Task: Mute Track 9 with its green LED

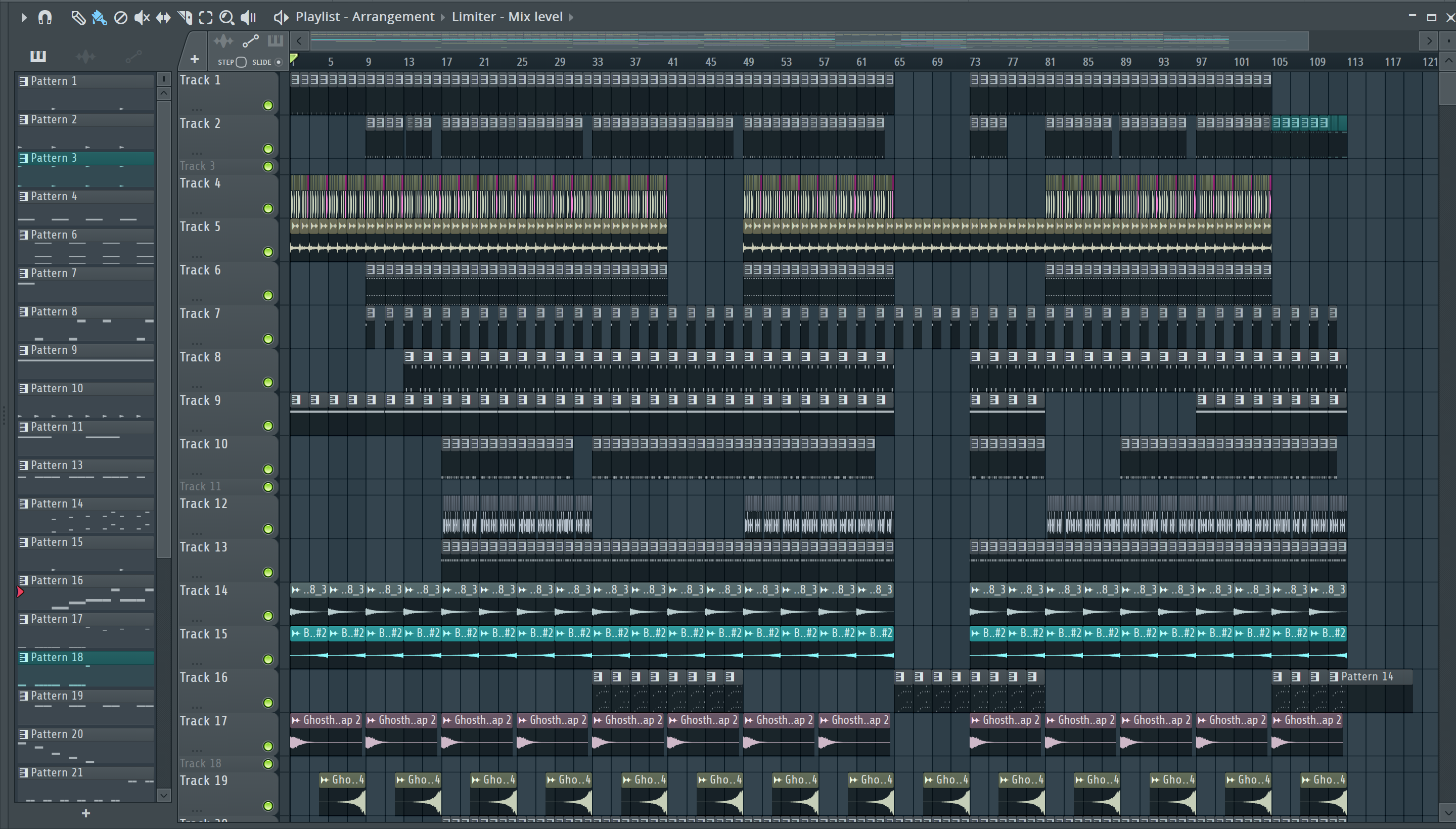Action: [x=268, y=426]
